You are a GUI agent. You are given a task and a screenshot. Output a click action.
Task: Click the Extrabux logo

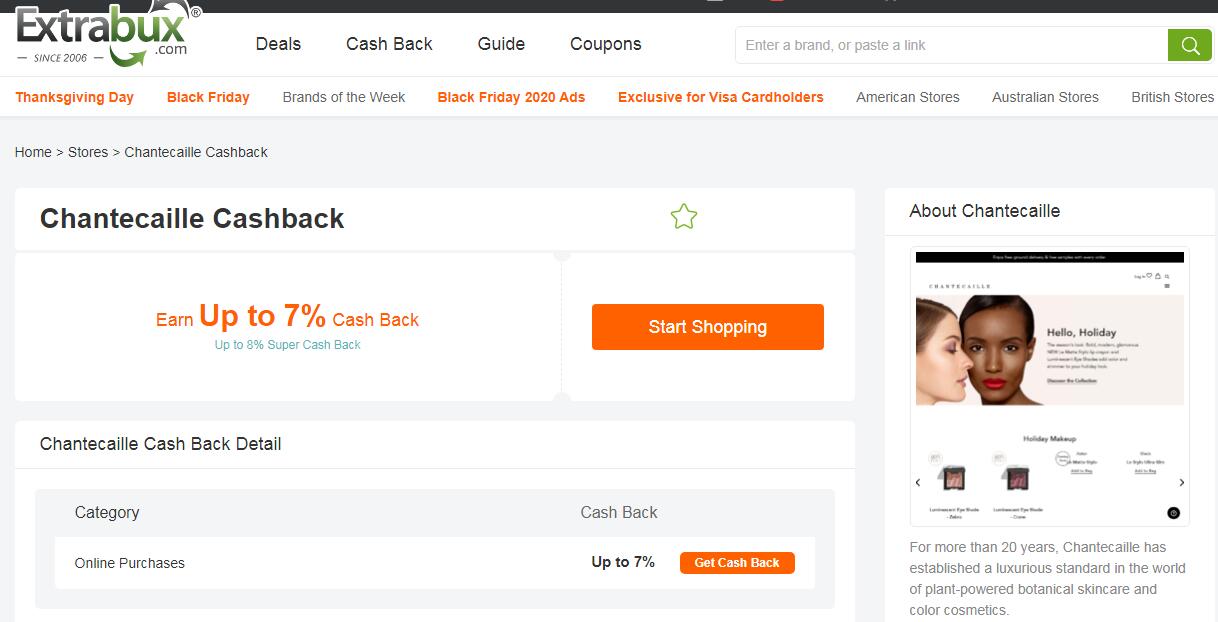(x=105, y=34)
